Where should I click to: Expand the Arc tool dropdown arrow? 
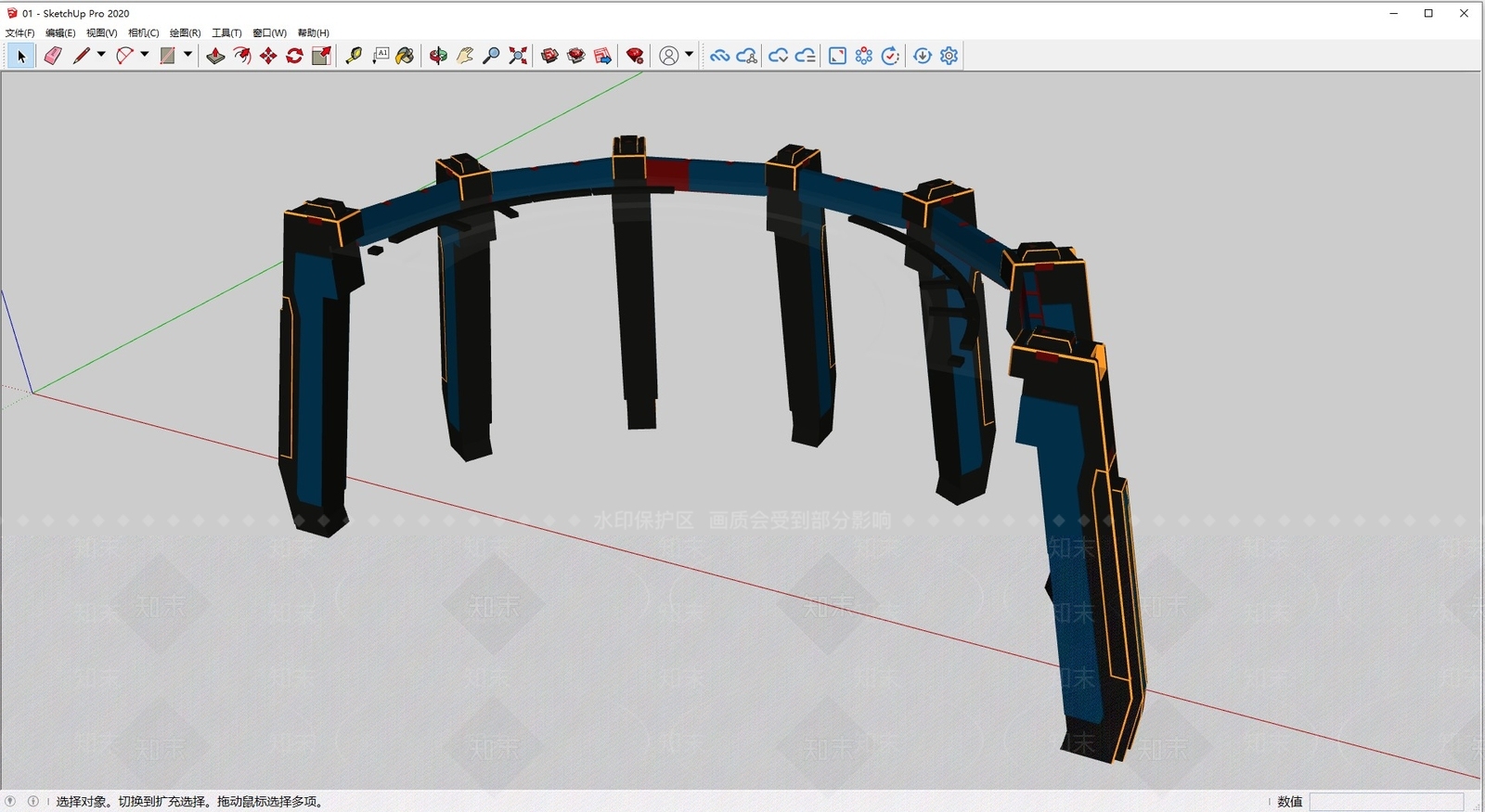point(144,55)
